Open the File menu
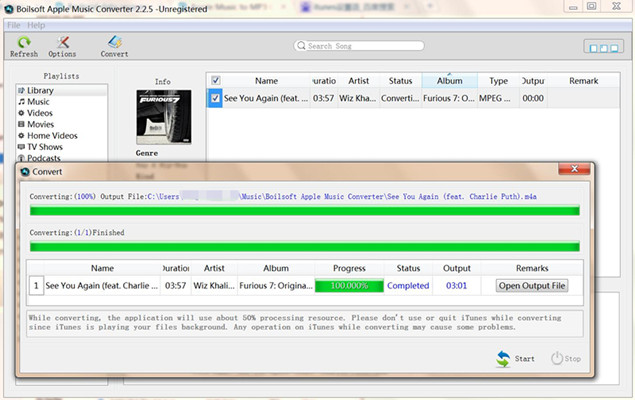Screen dimensions: 635x400 click(13, 25)
